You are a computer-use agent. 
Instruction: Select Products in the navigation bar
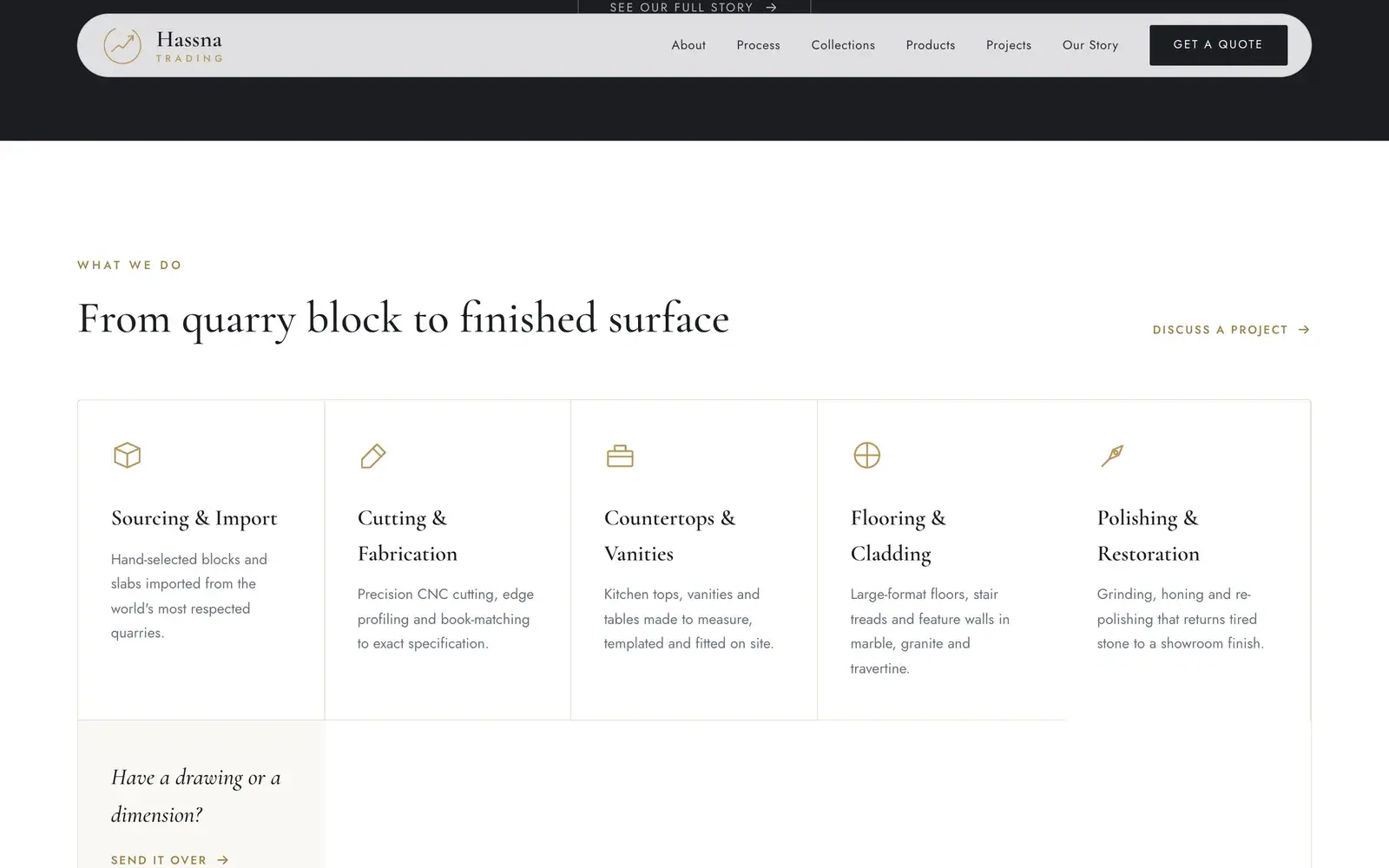[931, 45]
